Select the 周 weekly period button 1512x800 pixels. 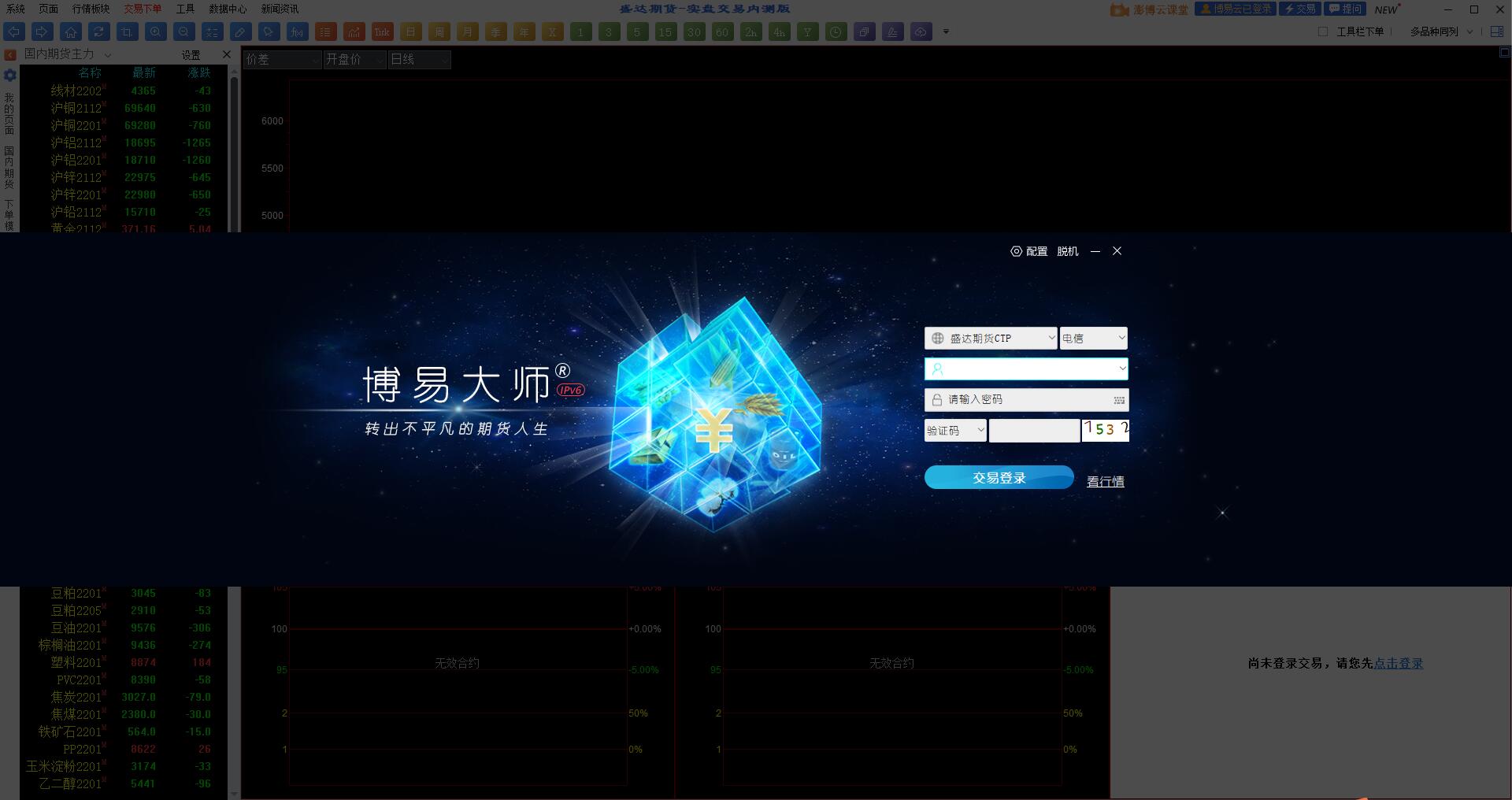click(x=439, y=31)
